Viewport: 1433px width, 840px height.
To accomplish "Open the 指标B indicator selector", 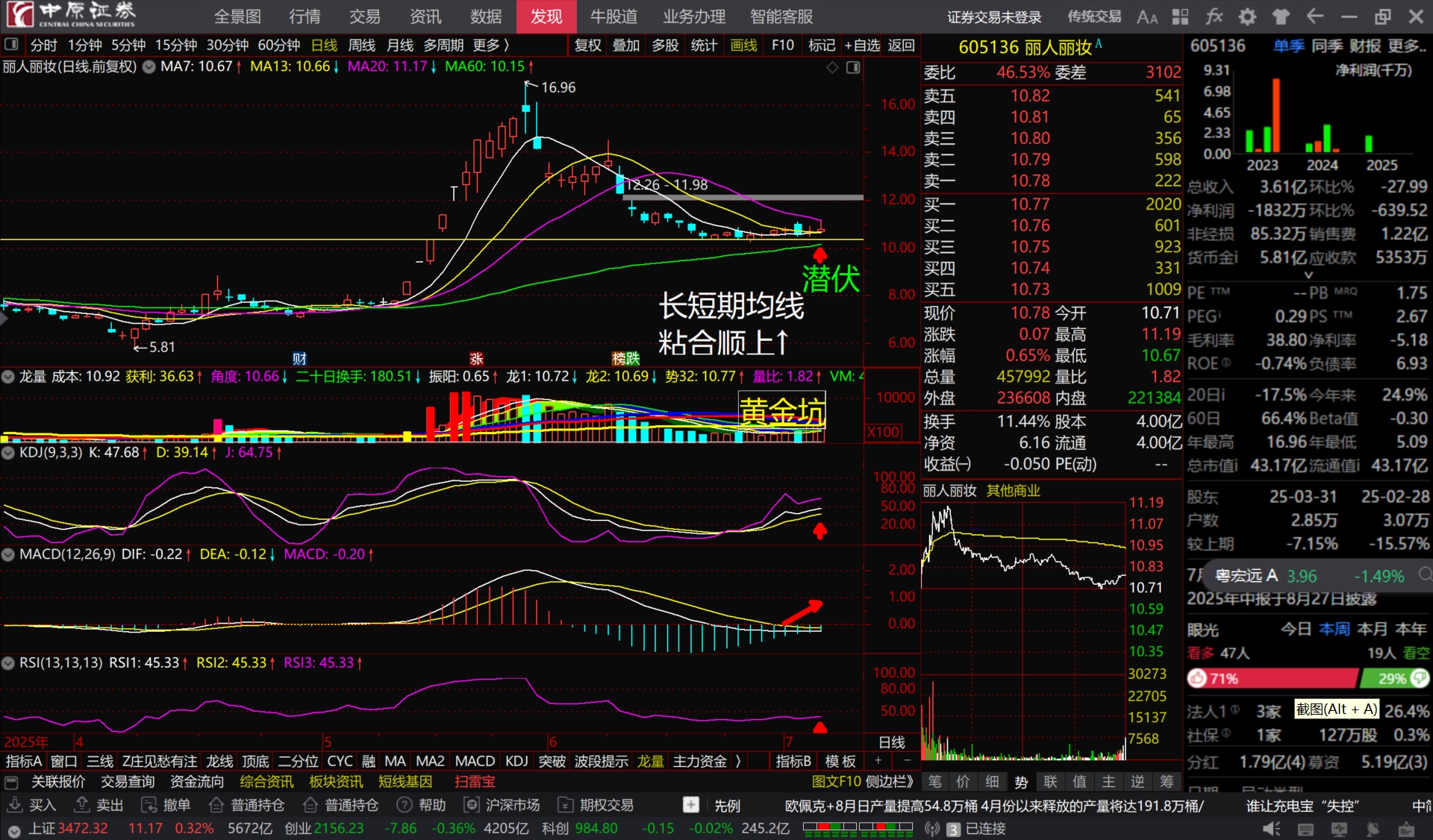I will point(793,761).
